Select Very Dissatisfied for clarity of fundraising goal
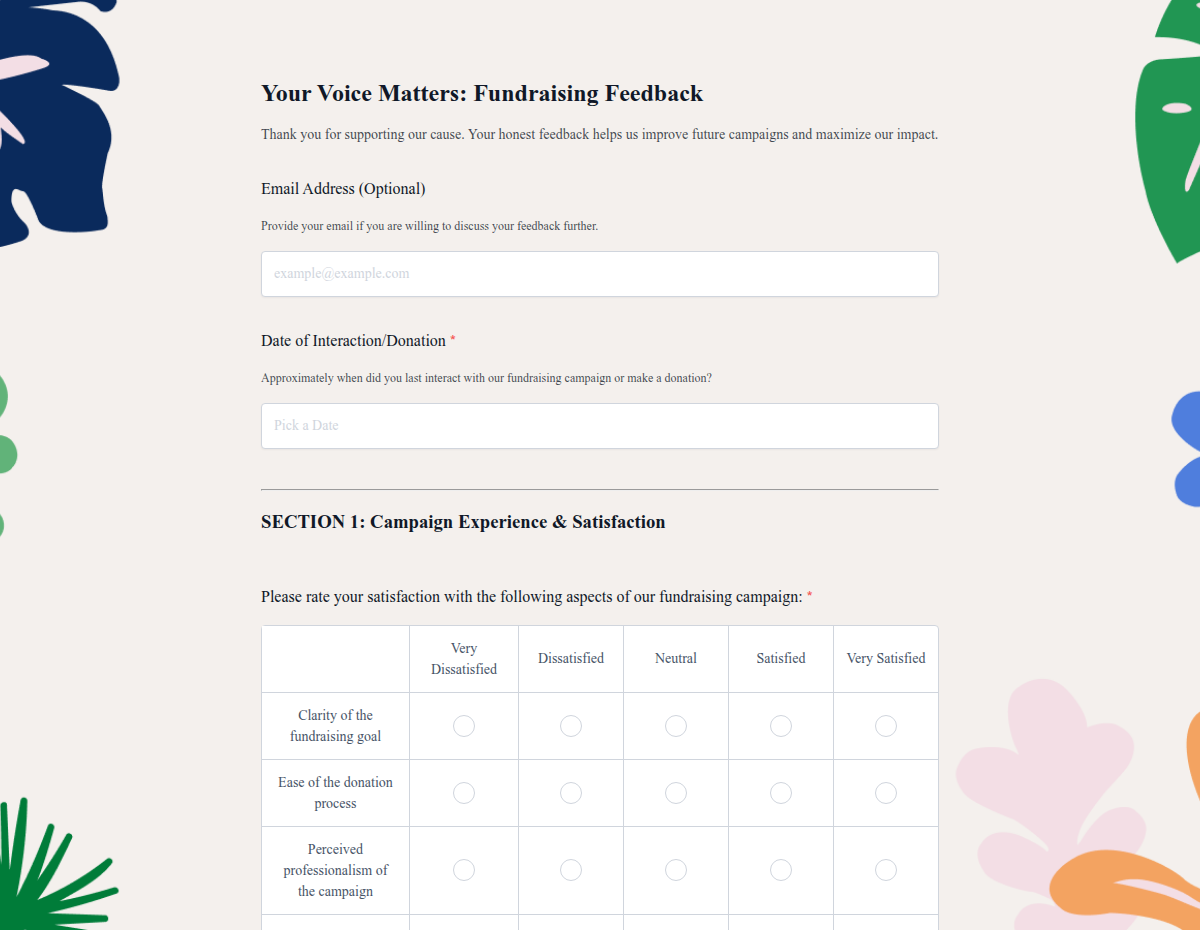1200x930 pixels. [463, 726]
